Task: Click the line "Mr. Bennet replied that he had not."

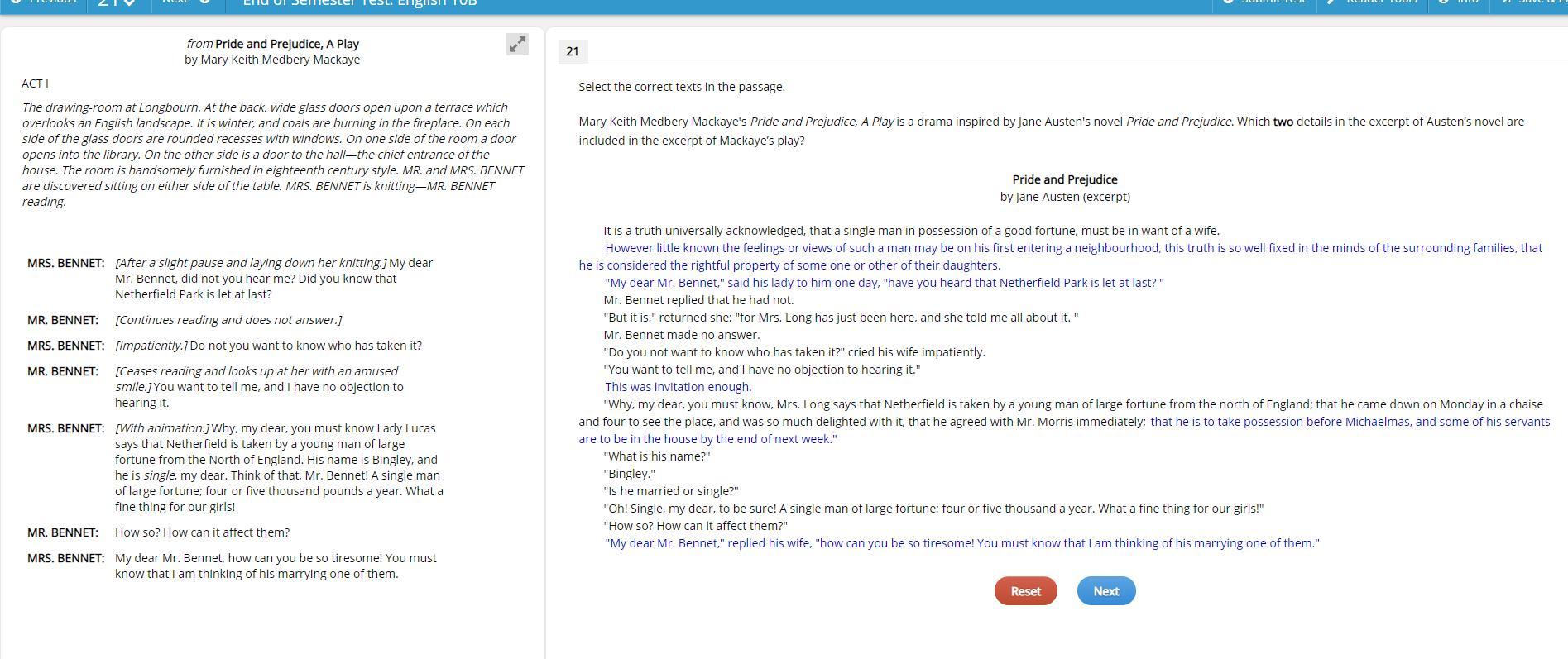Action: point(699,300)
